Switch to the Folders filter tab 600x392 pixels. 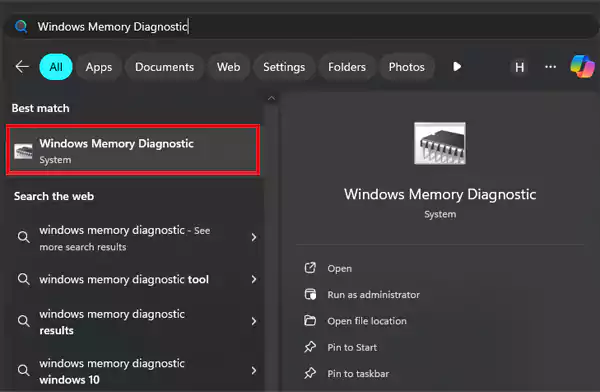coord(347,67)
